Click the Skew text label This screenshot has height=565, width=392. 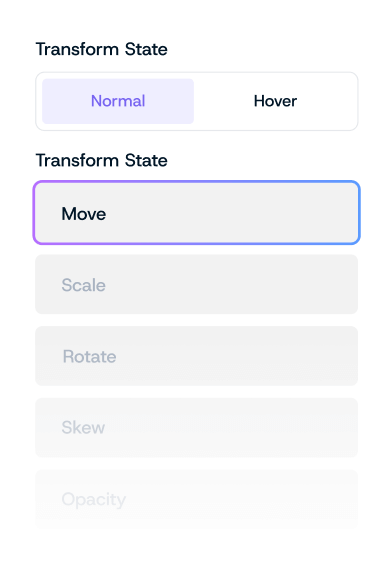(83, 427)
